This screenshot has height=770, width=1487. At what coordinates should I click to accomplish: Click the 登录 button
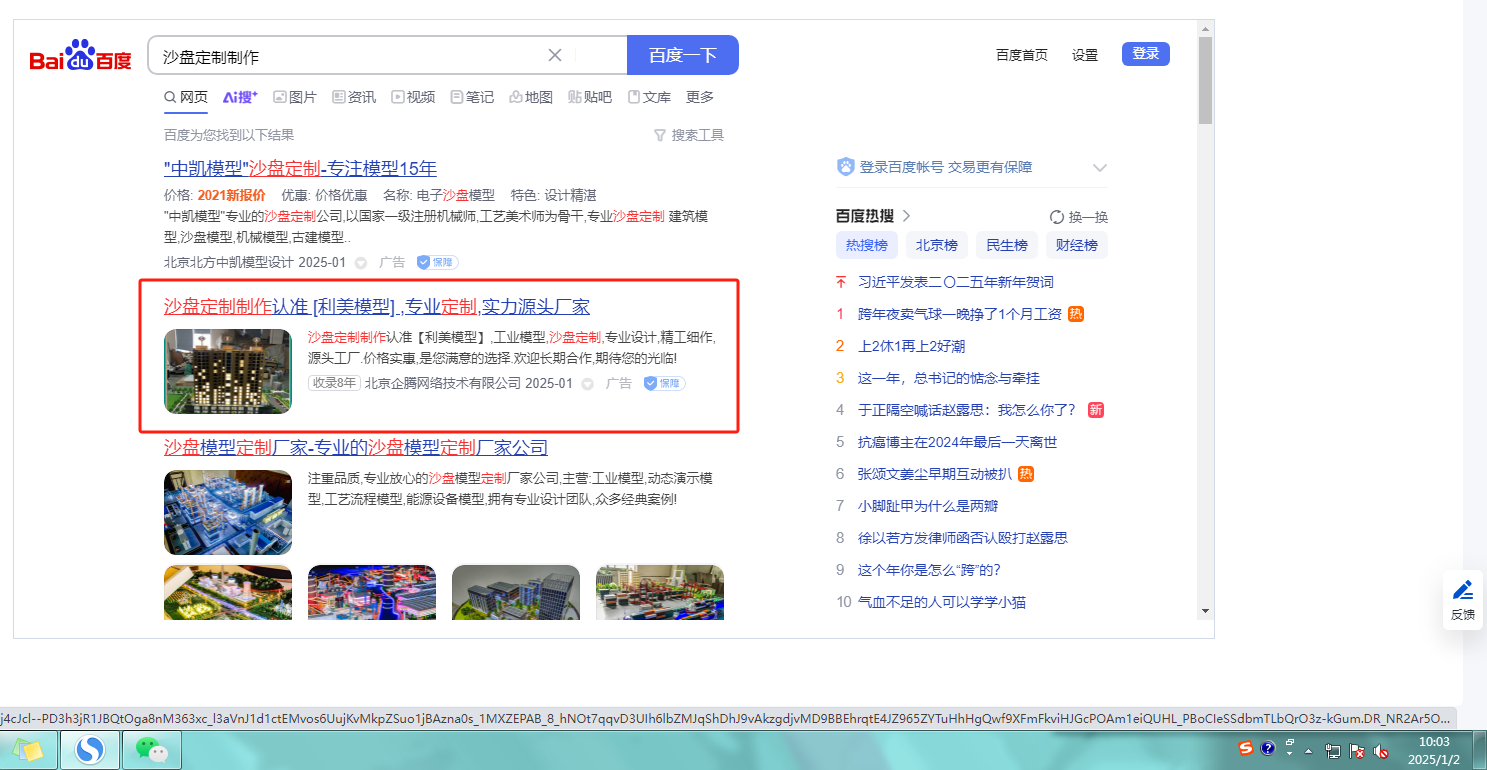(1146, 54)
